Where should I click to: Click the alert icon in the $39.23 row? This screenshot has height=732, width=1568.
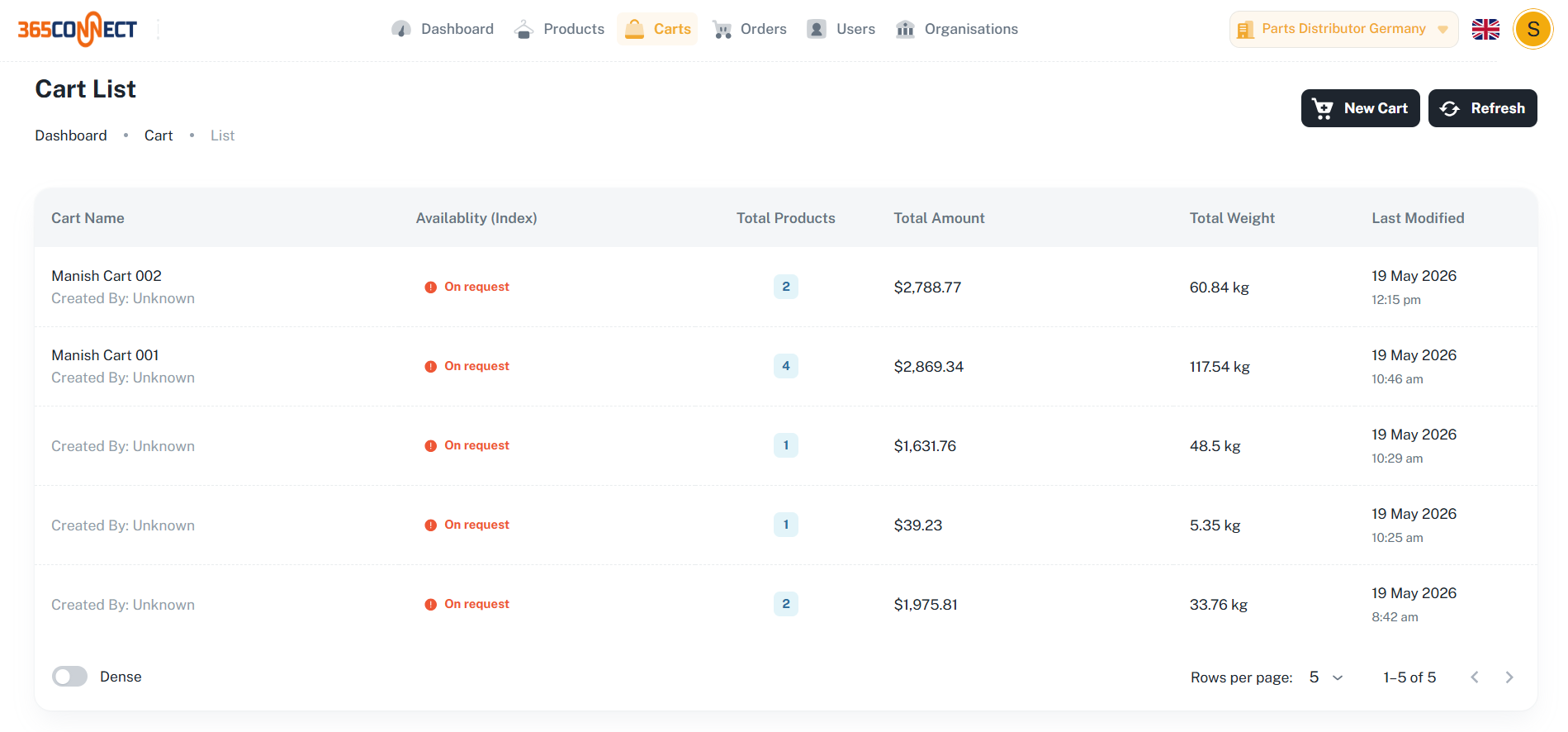click(431, 525)
